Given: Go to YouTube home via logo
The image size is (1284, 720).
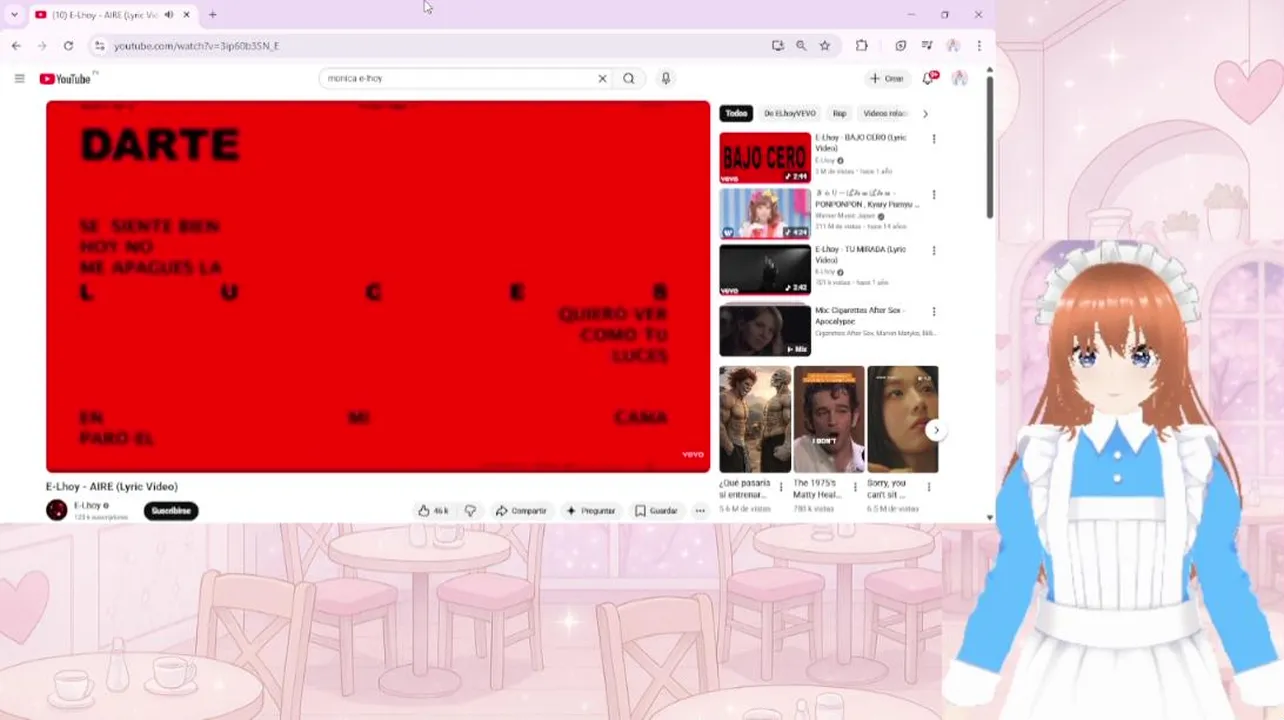Looking at the screenshot, I should click(66, 78).
